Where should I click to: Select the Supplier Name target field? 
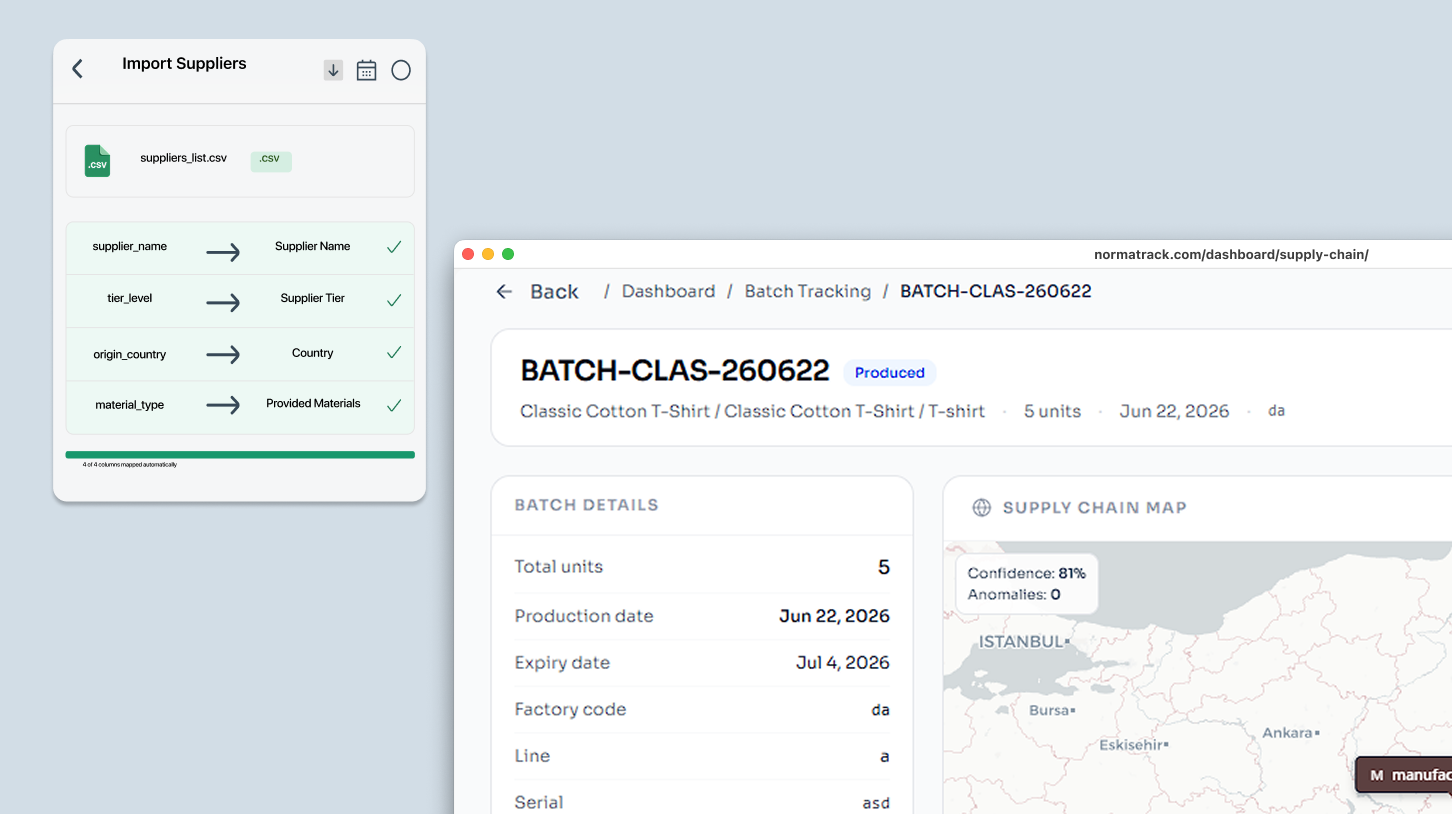click(x=313, y=246)
